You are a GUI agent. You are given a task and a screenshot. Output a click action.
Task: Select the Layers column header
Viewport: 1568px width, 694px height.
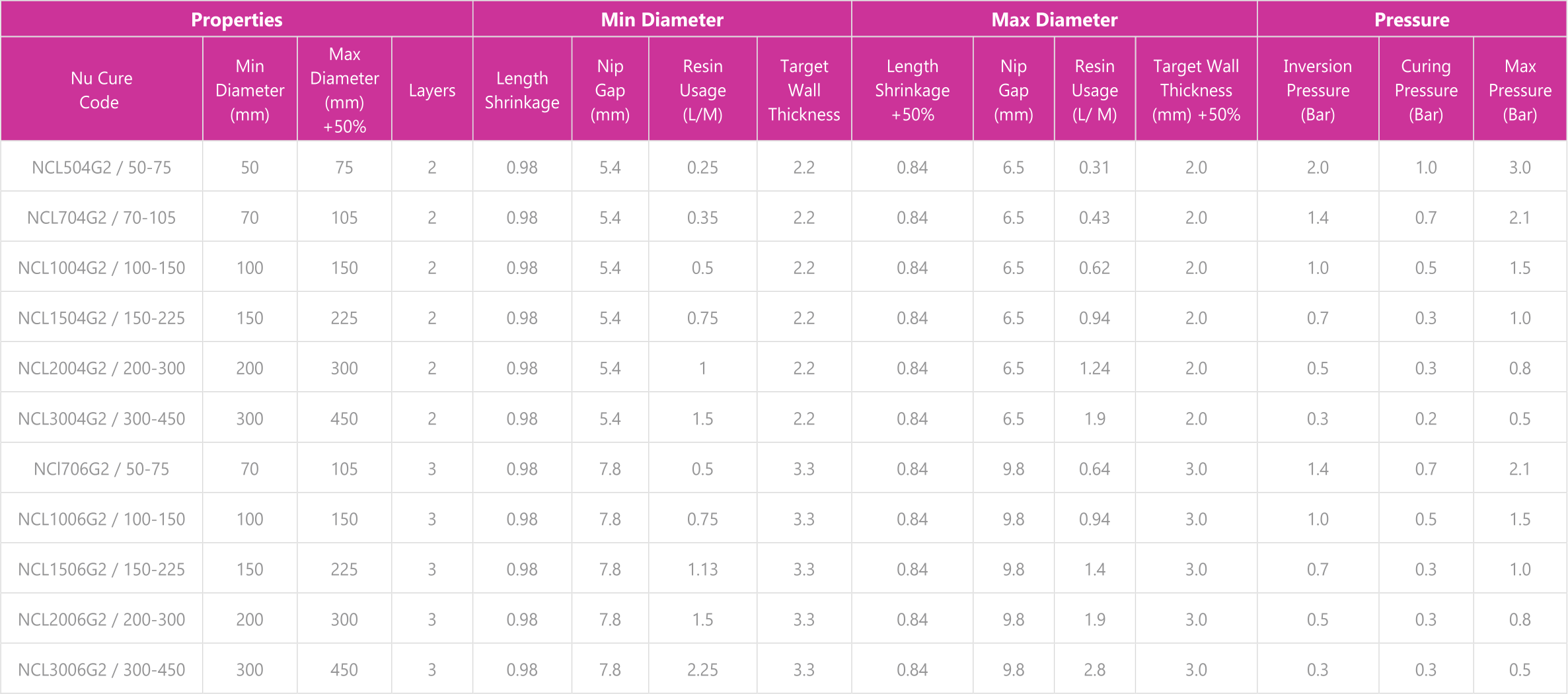pos(432,89)
